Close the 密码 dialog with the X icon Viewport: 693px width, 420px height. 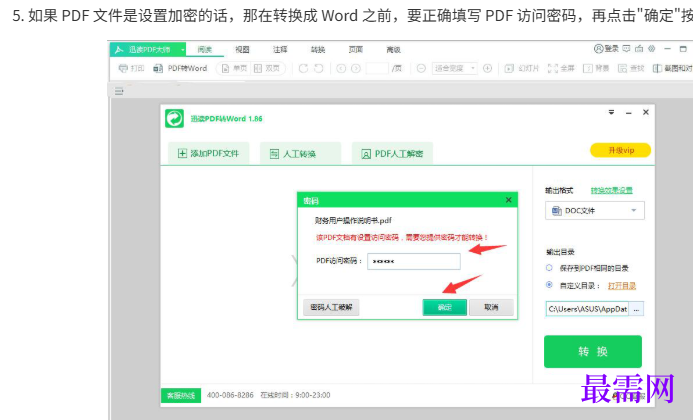click(x=508, y=200)
